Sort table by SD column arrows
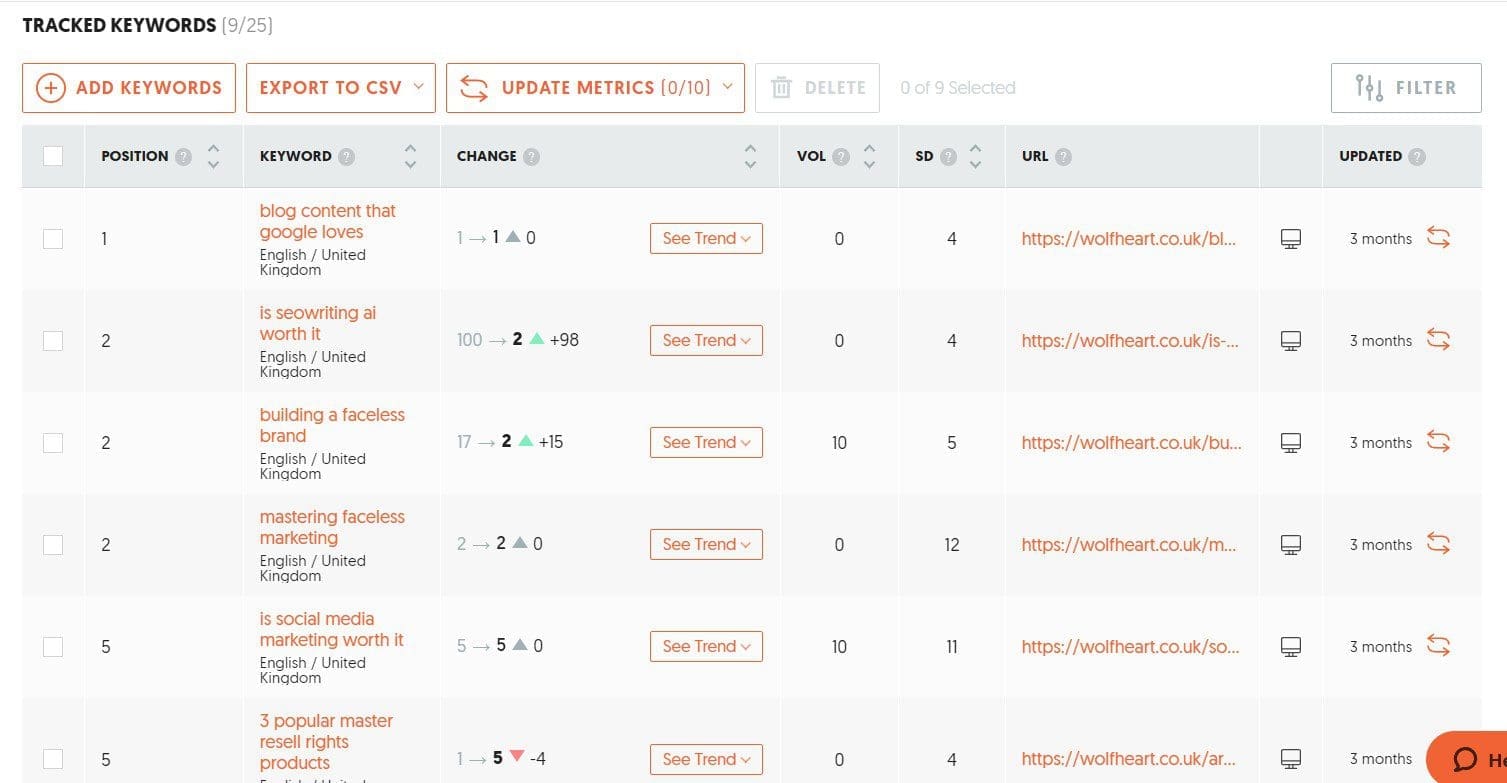 click(x=976, y=156)
